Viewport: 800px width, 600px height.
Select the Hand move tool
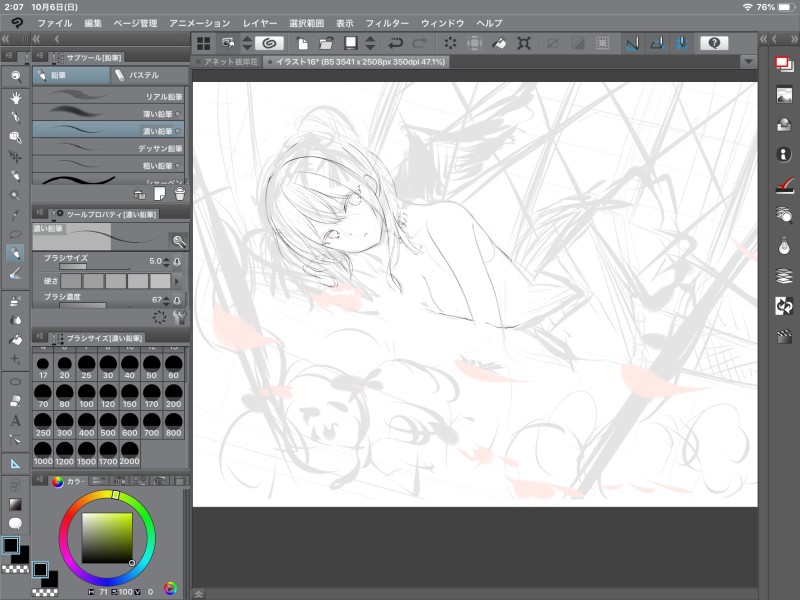coord(16,97)
